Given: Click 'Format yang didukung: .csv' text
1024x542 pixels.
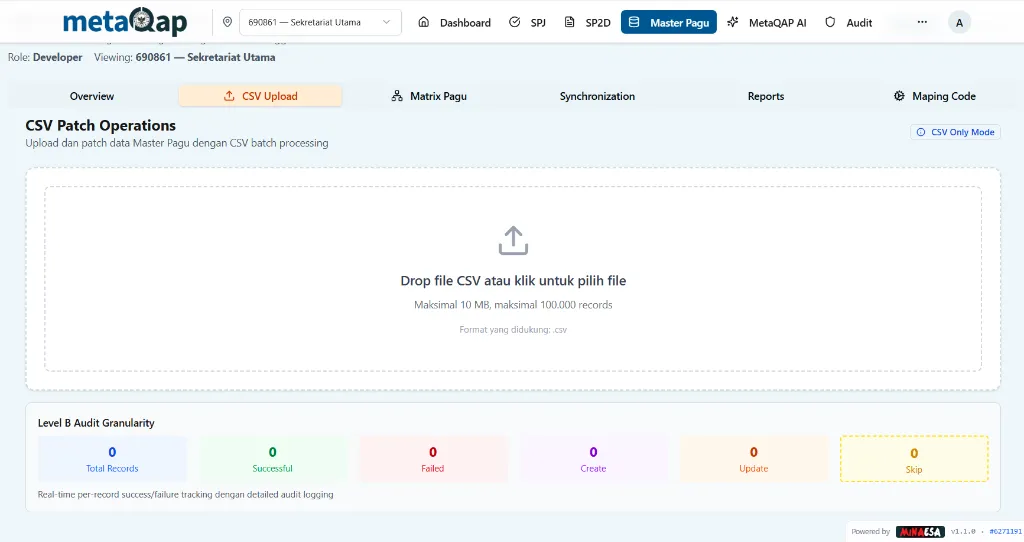Looking at the screenshot, I should [513, 330].
